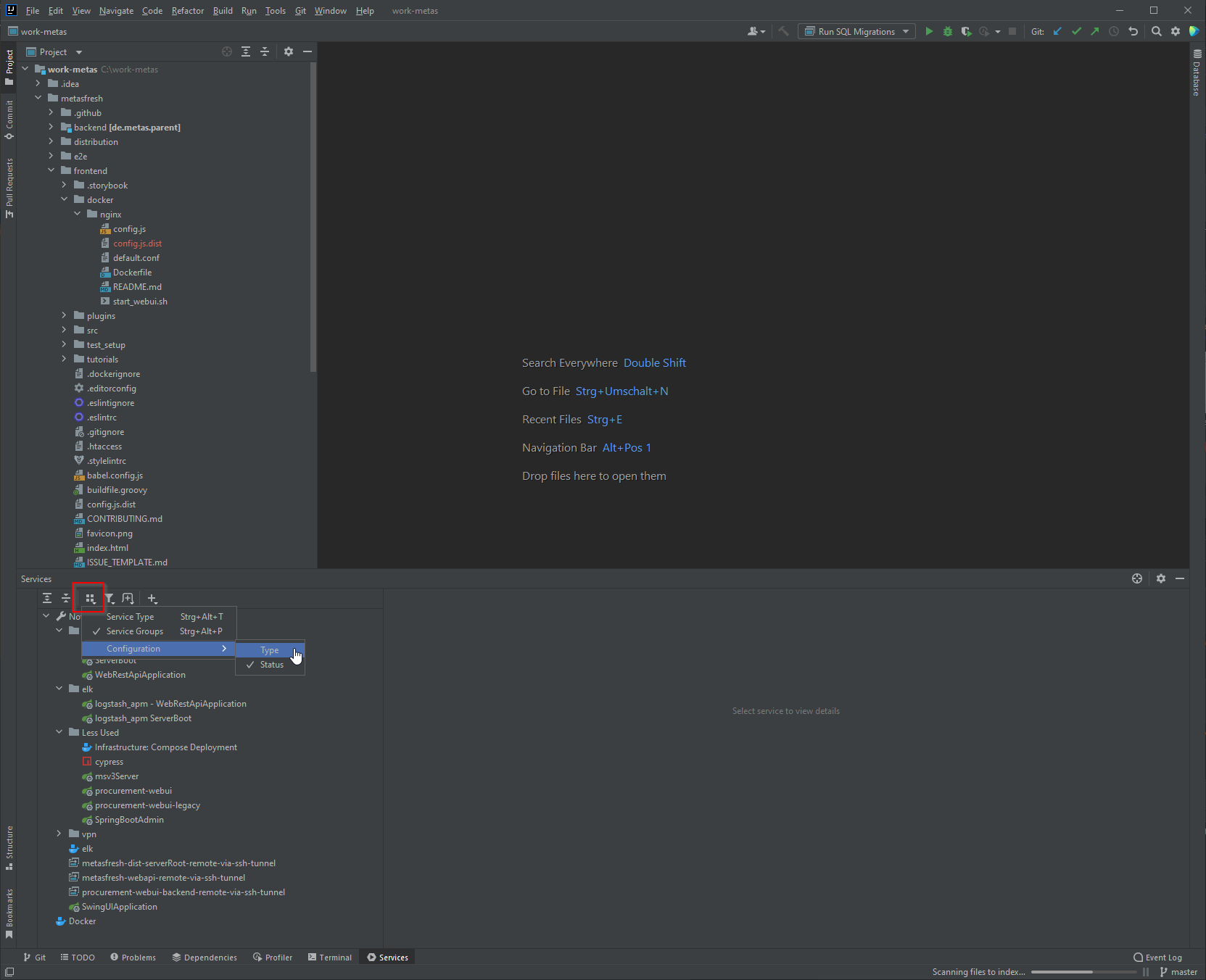Disable the Service Groups grouping option
The height and width of the screenshot is (980, 1206).
click(x=135, y=631)
